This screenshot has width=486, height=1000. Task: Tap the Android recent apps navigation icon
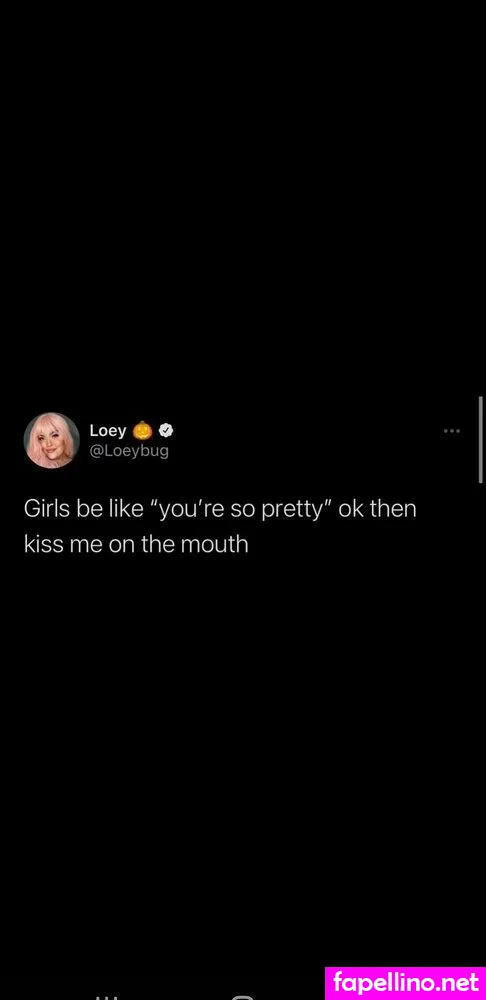[107, 996]
